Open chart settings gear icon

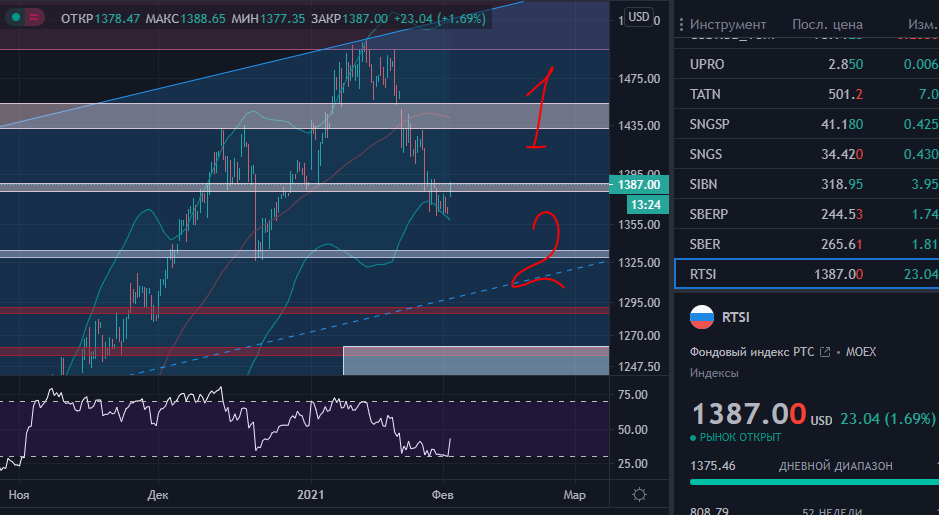[640, 495]
